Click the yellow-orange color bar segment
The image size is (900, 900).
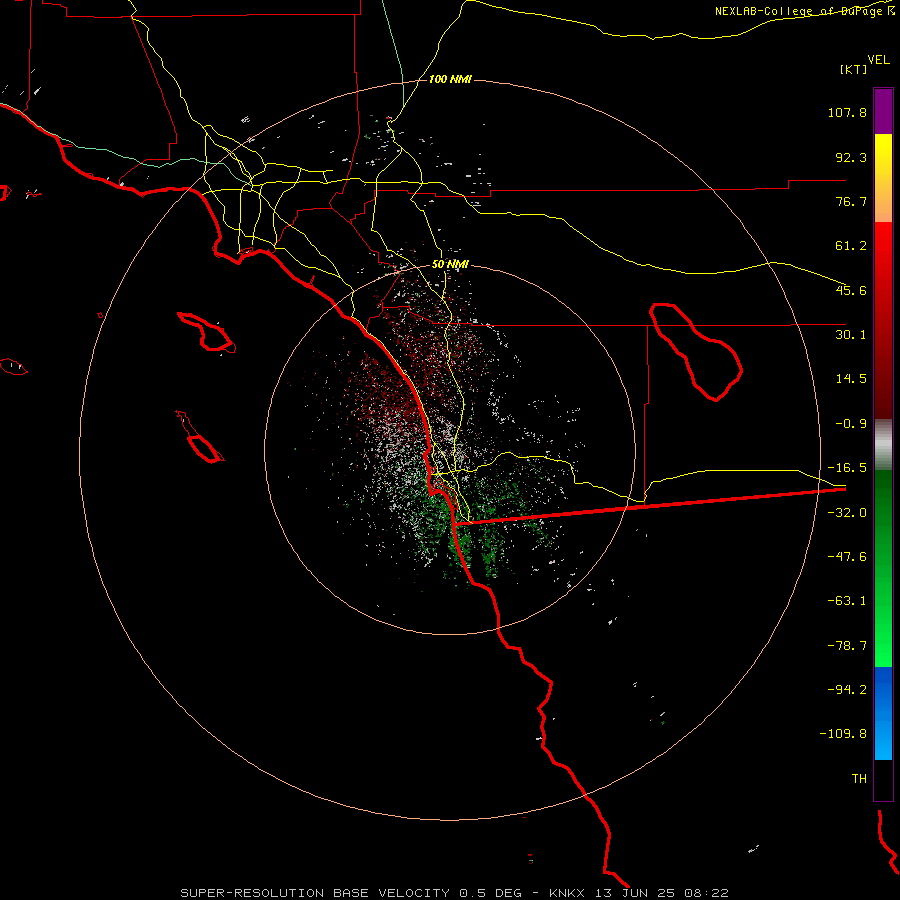click(x=883, y=178)
